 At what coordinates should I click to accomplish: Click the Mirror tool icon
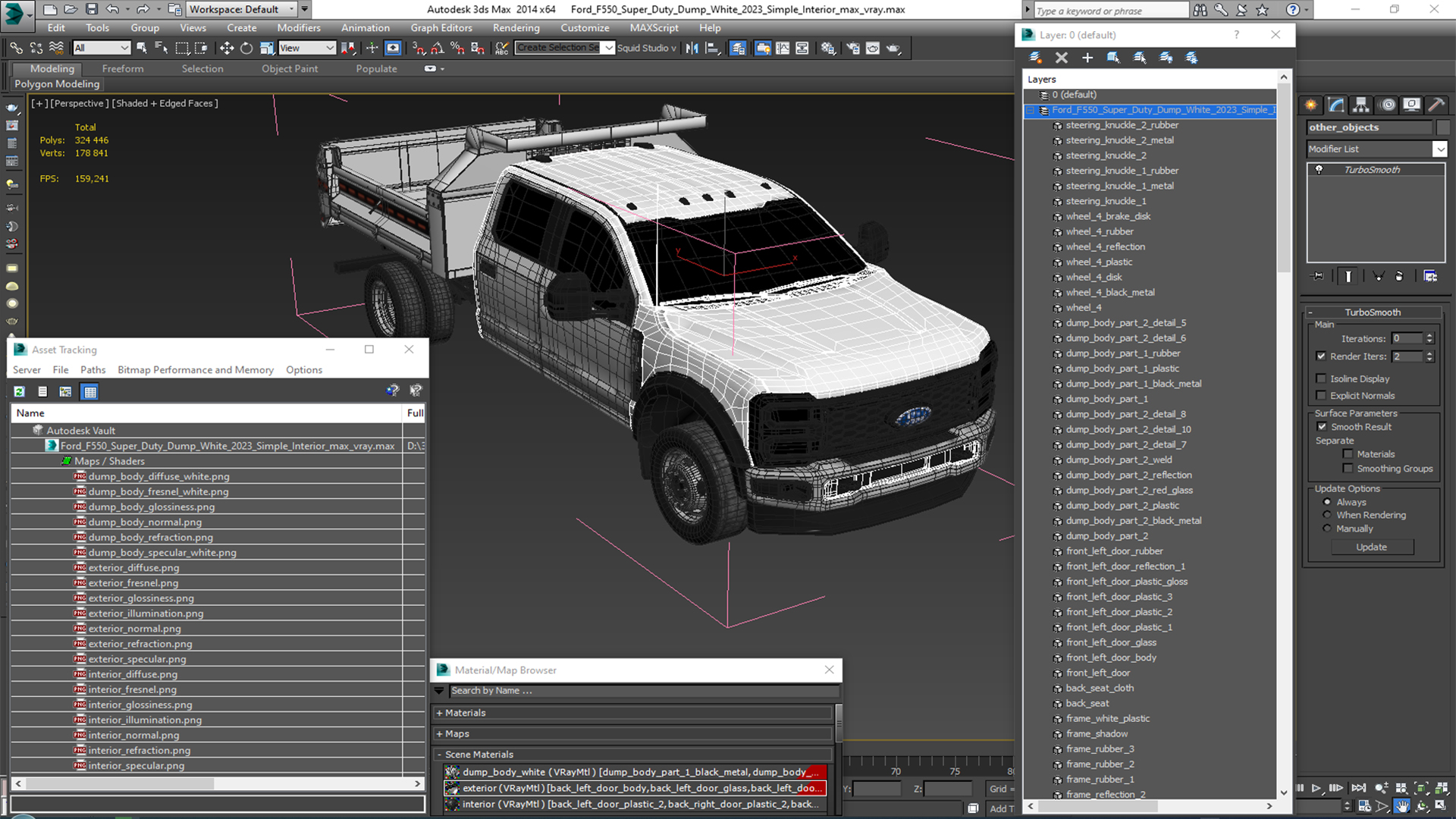click(x=692, y=48)
